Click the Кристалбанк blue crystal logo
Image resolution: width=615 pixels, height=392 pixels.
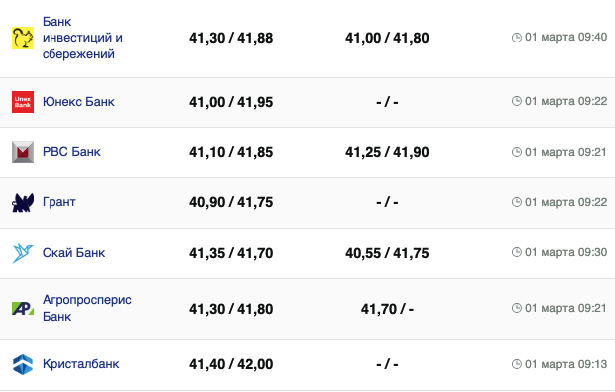23,364
